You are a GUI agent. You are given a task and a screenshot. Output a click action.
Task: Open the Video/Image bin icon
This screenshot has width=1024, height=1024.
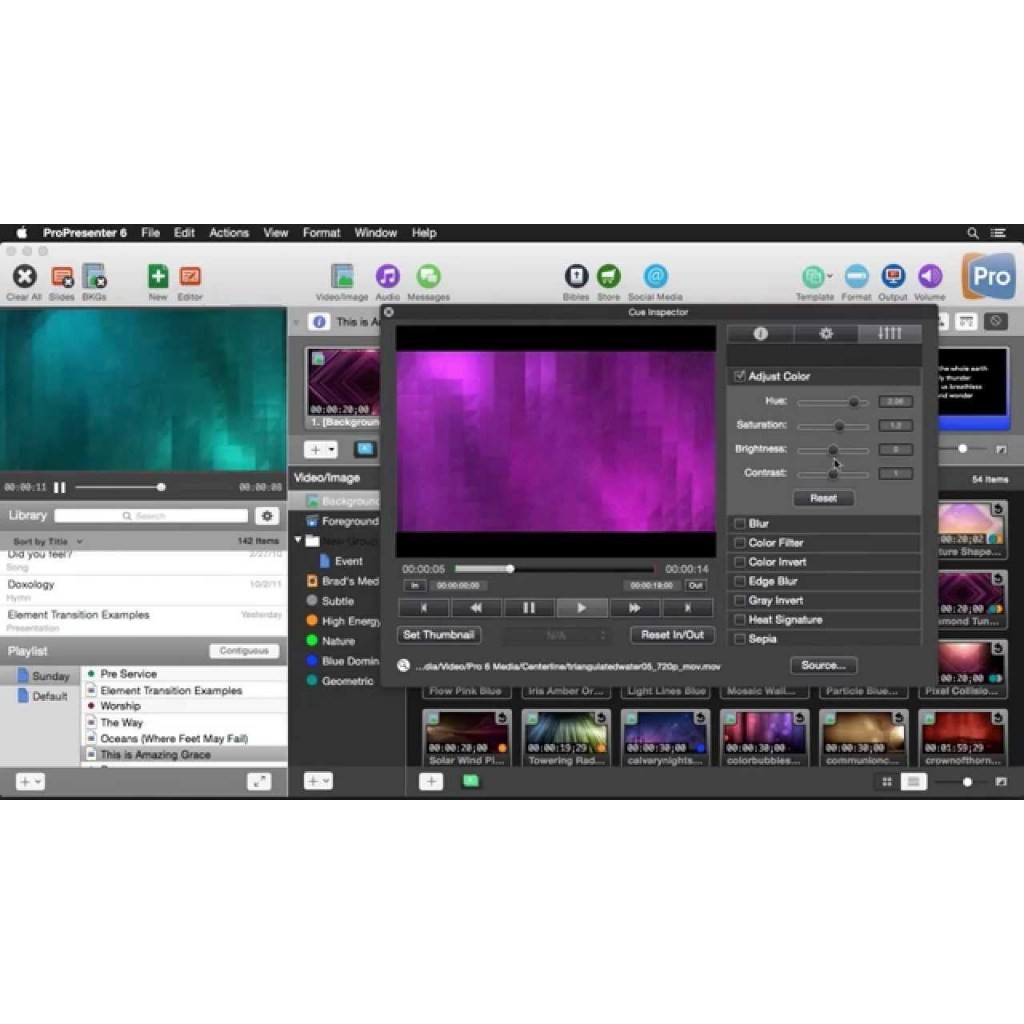click(342, 277)
